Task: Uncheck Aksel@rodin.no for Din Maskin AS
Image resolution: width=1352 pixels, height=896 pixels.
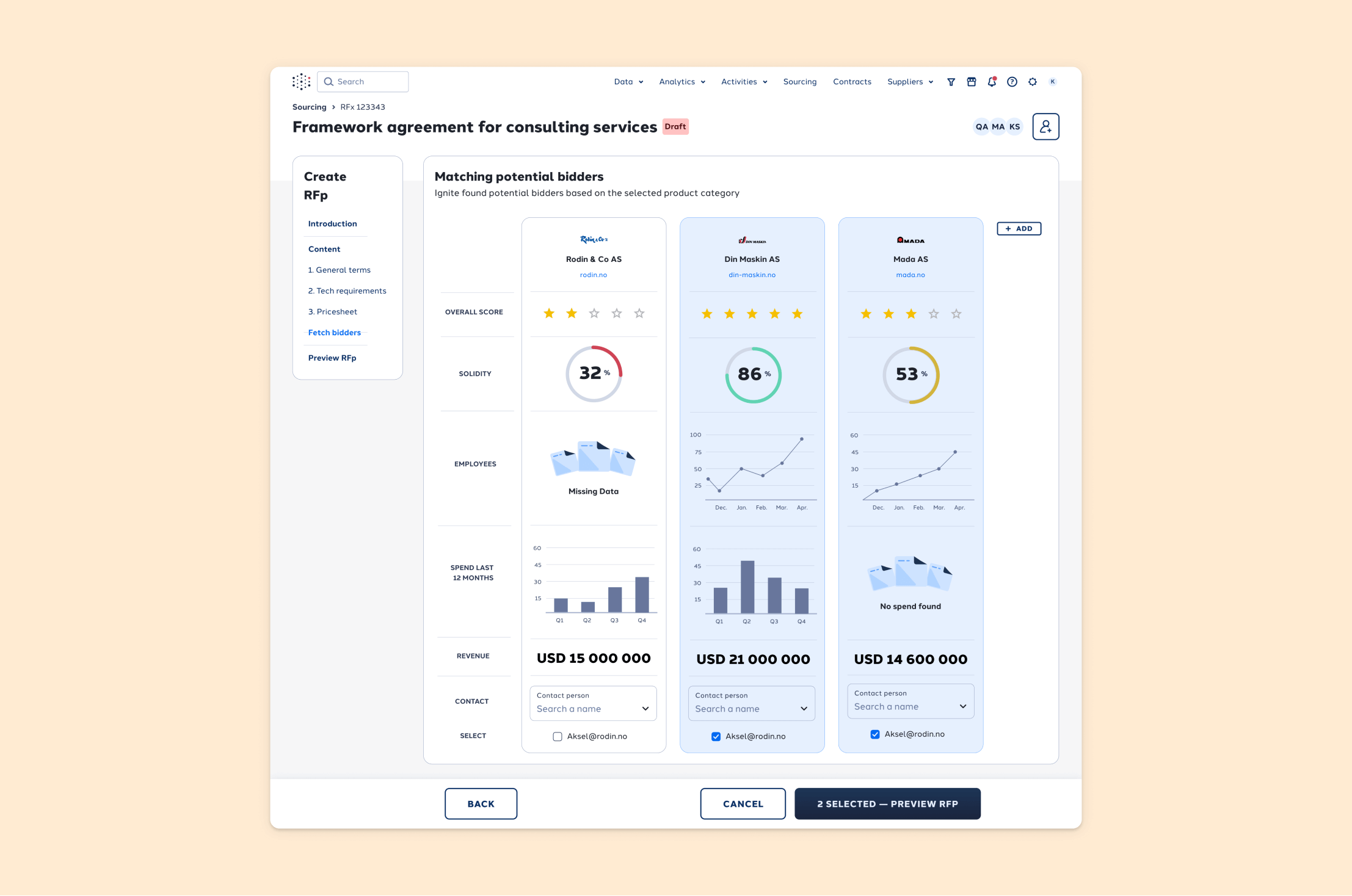Action: 716,736
